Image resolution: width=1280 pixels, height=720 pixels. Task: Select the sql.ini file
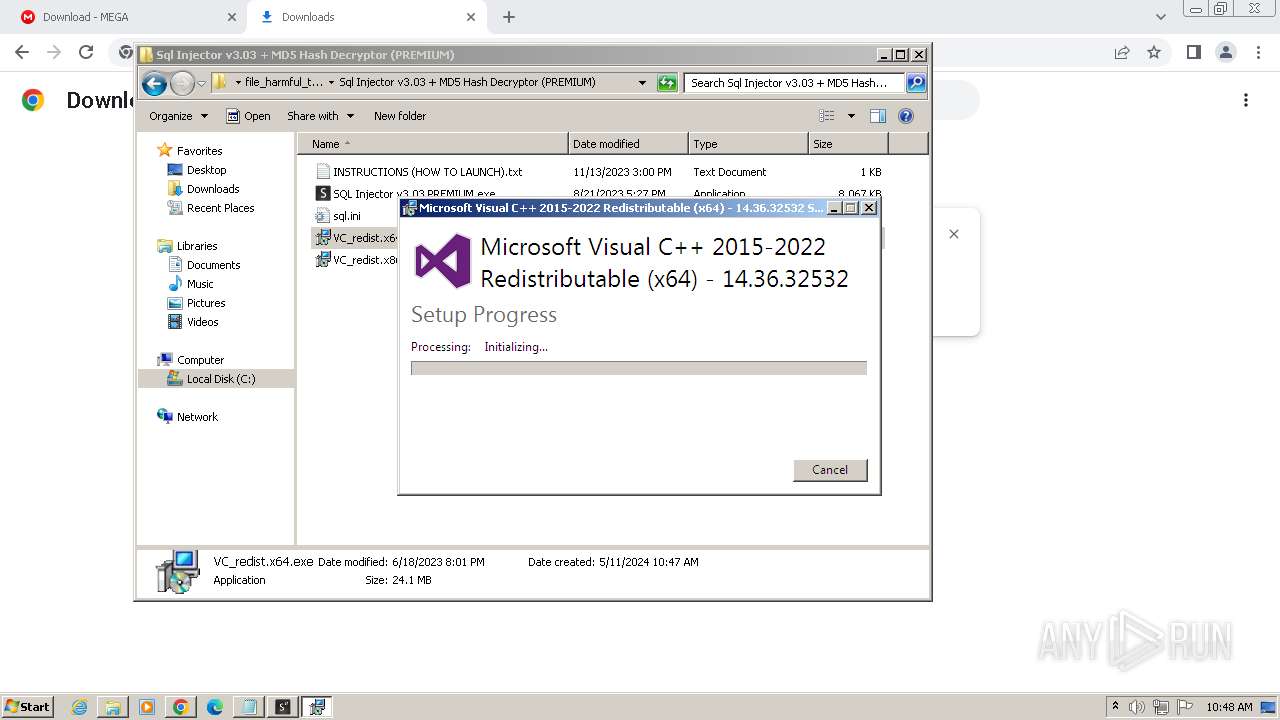click(338, 216)
